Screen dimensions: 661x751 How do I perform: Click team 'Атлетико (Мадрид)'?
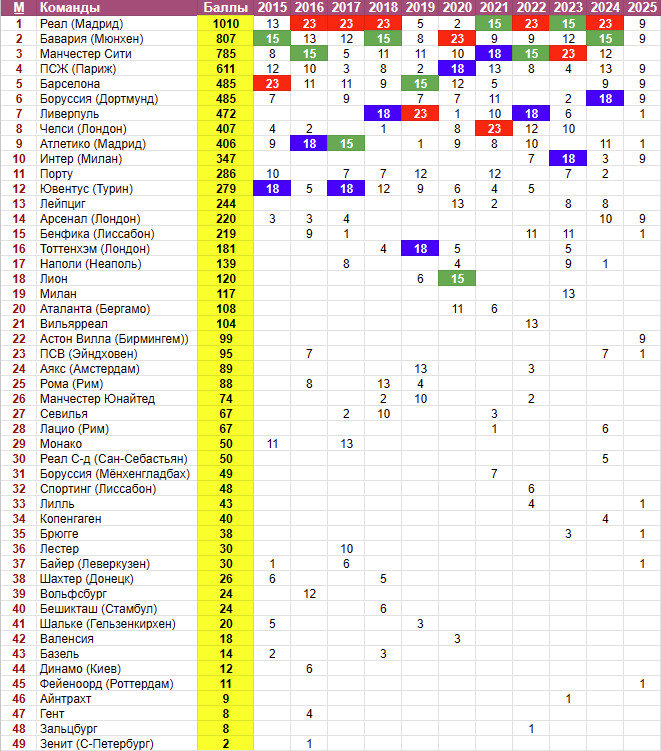coord(93,144)
